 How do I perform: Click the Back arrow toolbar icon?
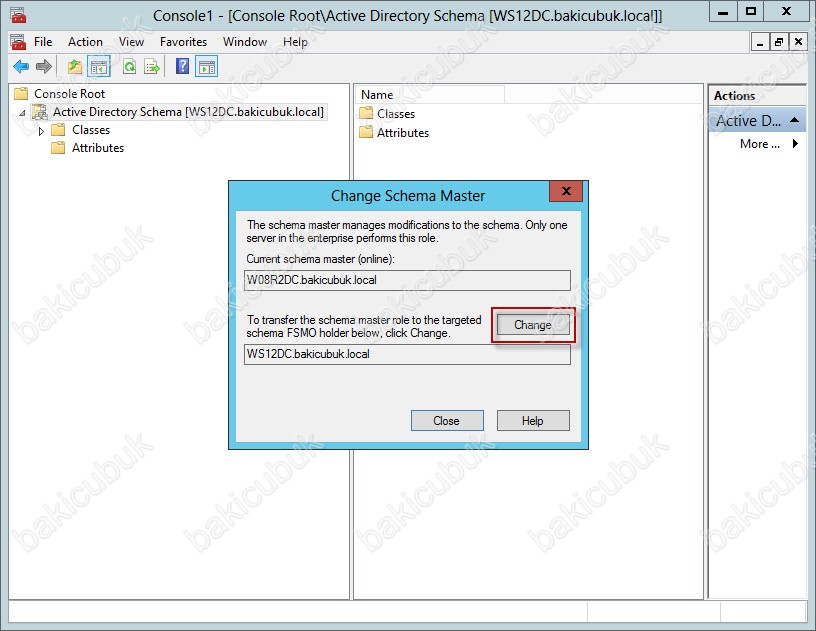click(21, 67)
